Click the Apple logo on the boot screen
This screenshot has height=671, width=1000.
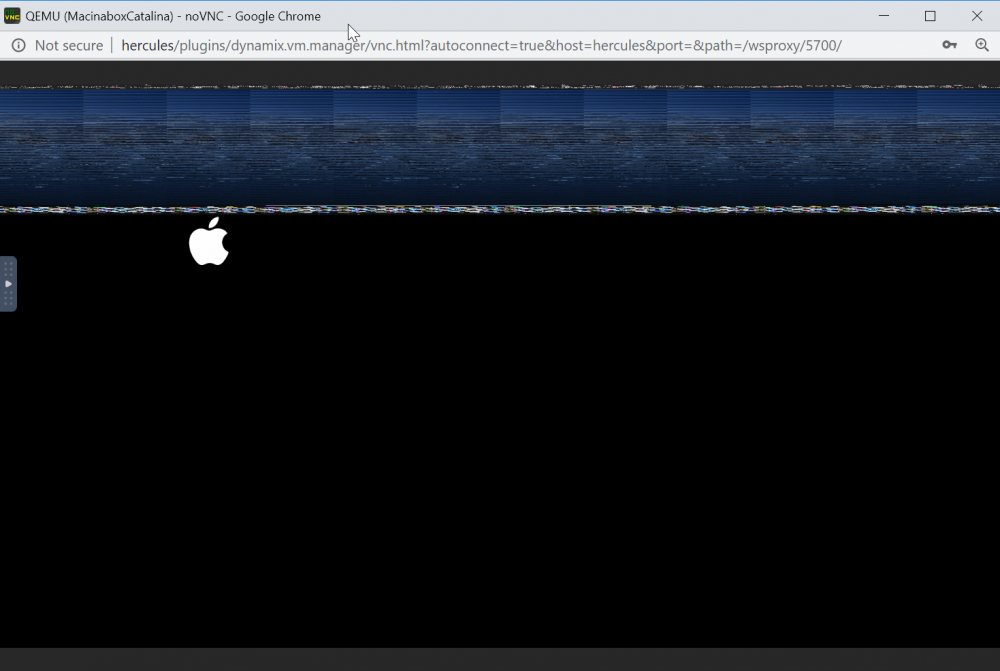[x=209, y=241]
